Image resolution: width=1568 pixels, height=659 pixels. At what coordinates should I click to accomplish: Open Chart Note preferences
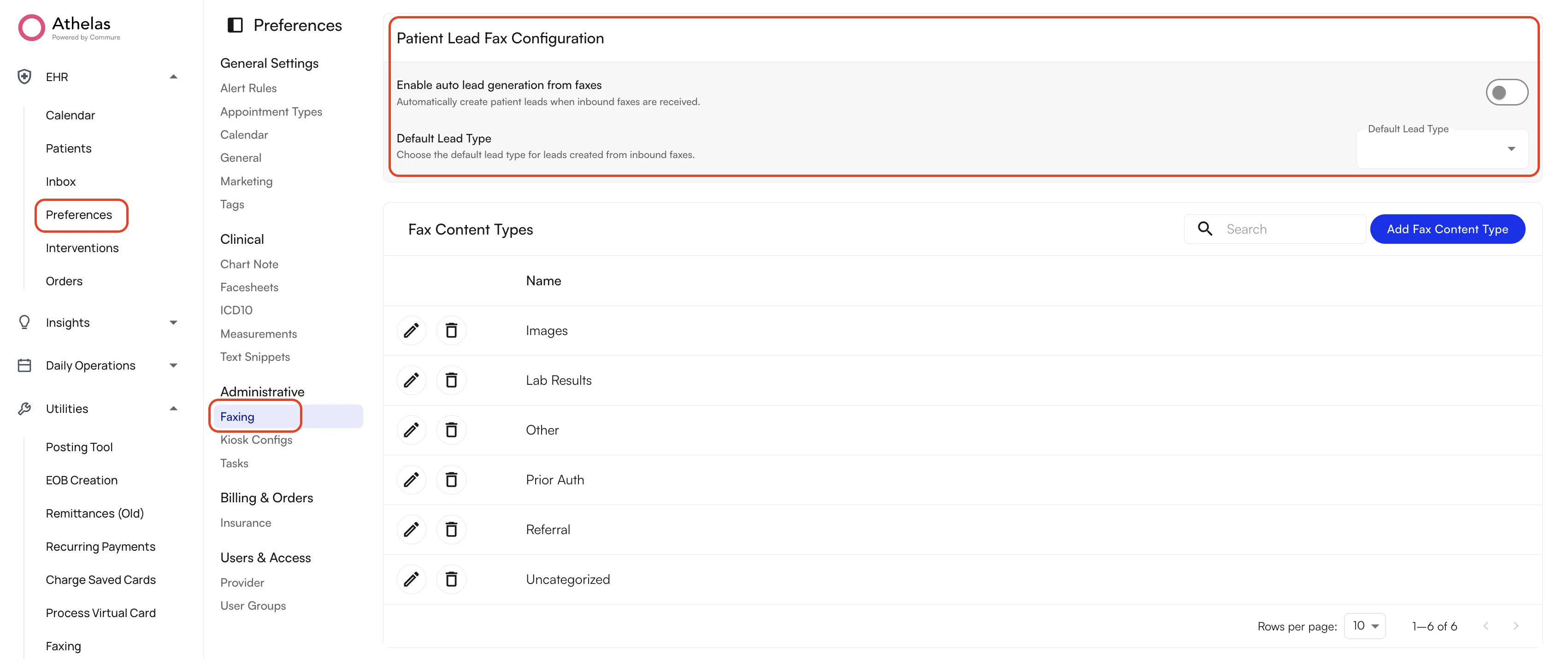coord(249,264)
